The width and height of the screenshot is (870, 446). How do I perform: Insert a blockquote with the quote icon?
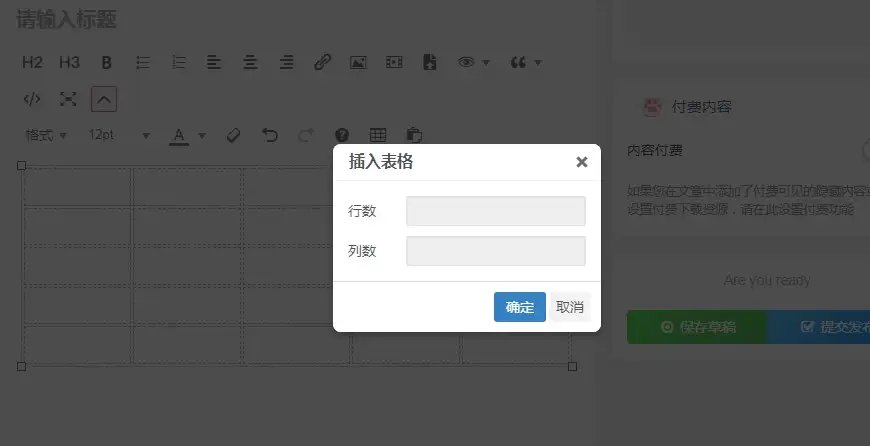(x=518, y=62)
